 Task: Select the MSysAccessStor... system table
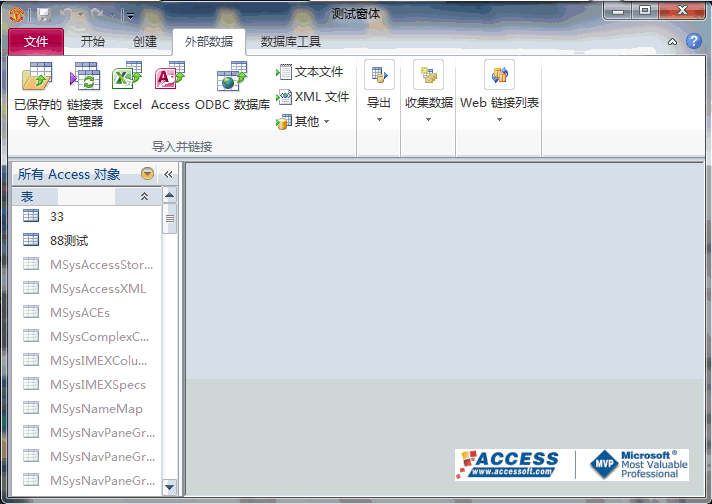click(87, 265)
